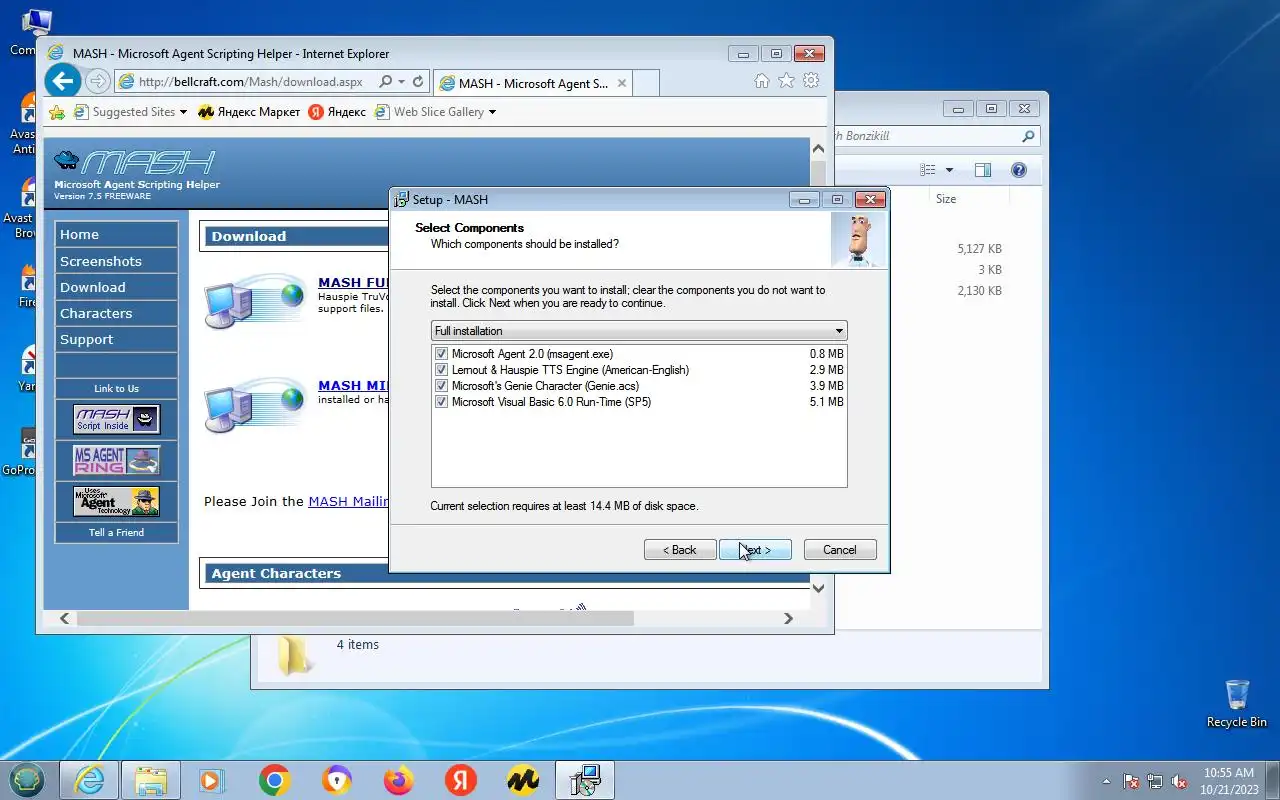
Task: Click Tell a Friend in sidebar
Action: tap(117, 532)
